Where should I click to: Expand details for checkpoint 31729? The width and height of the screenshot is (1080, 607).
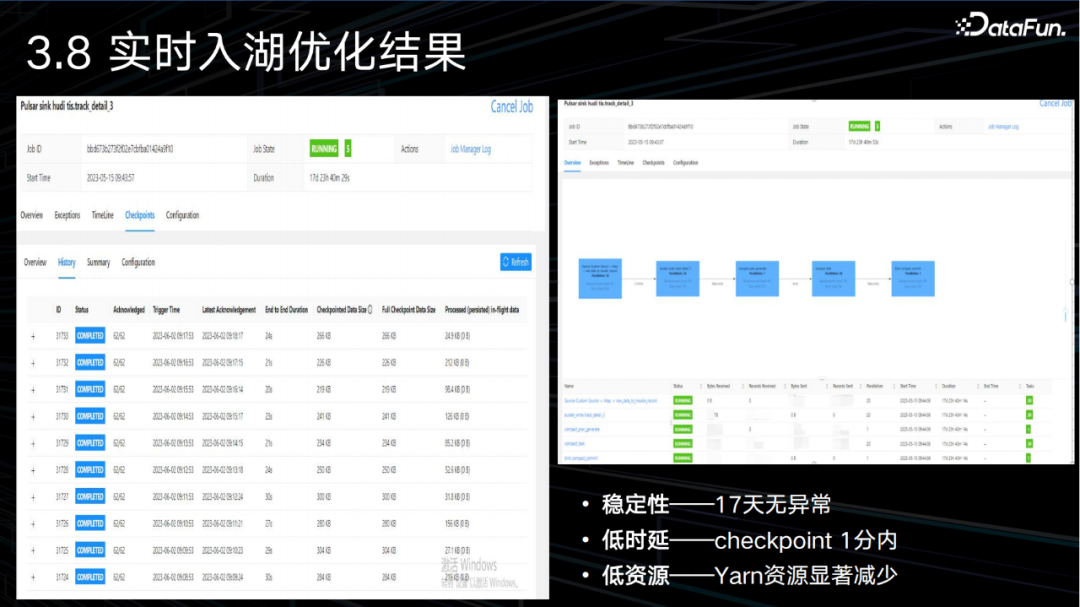coord(33,443)
